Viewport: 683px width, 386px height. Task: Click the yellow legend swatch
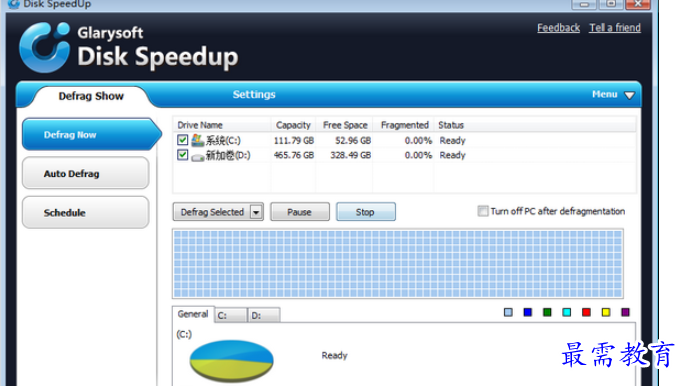pos(606,312)
